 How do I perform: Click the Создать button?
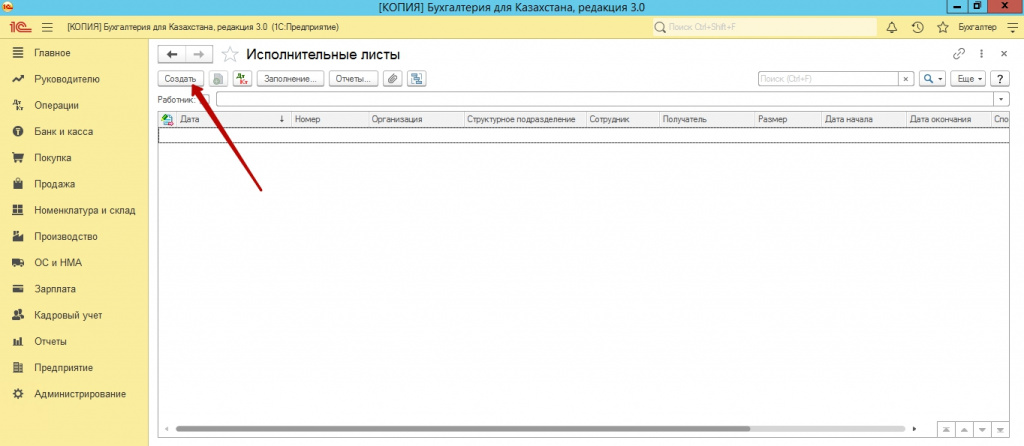tap(181, 78)
